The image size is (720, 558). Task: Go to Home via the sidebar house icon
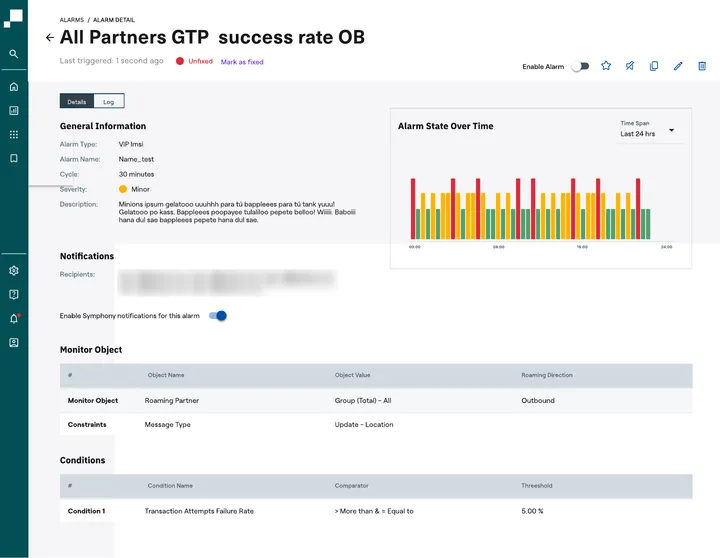14,86
